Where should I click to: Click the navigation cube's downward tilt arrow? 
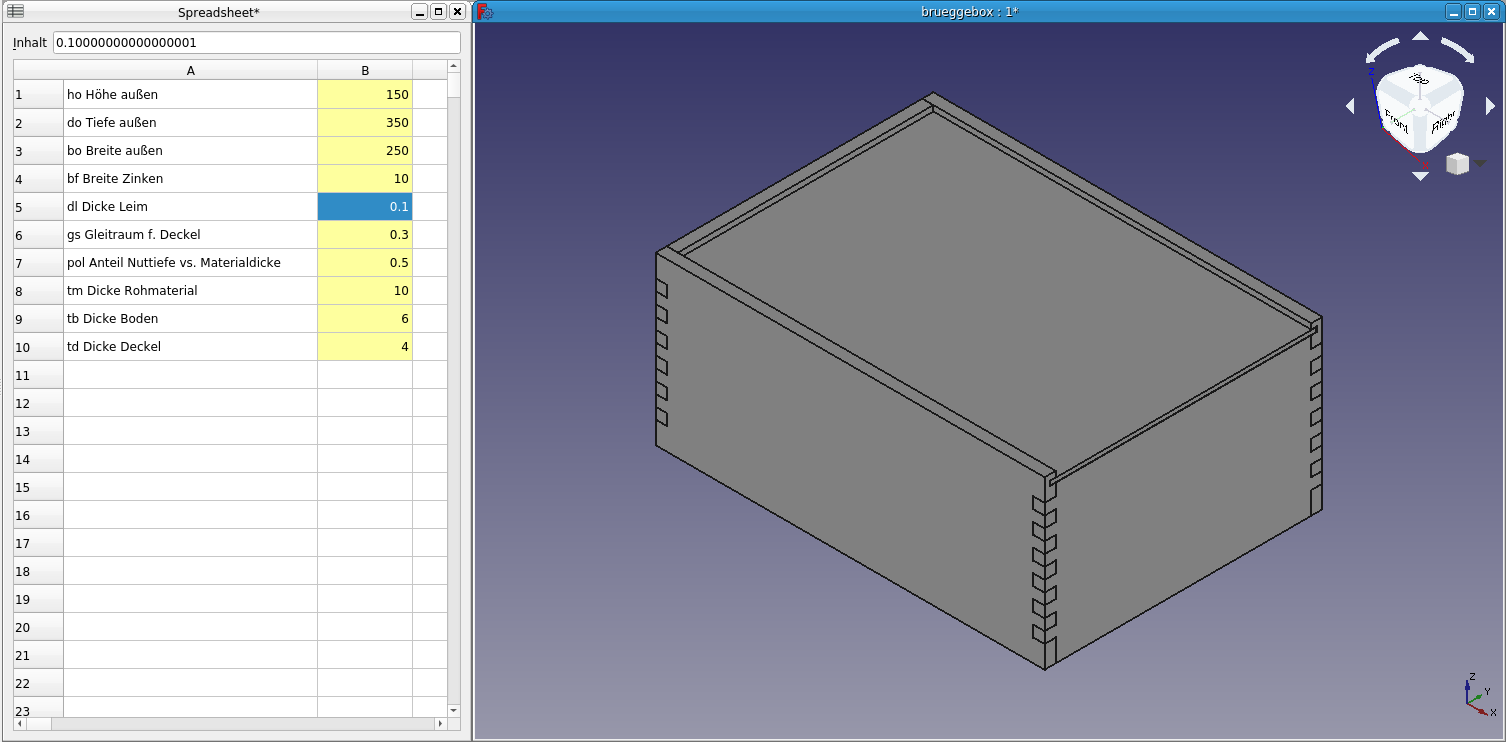pos(1420,176)
